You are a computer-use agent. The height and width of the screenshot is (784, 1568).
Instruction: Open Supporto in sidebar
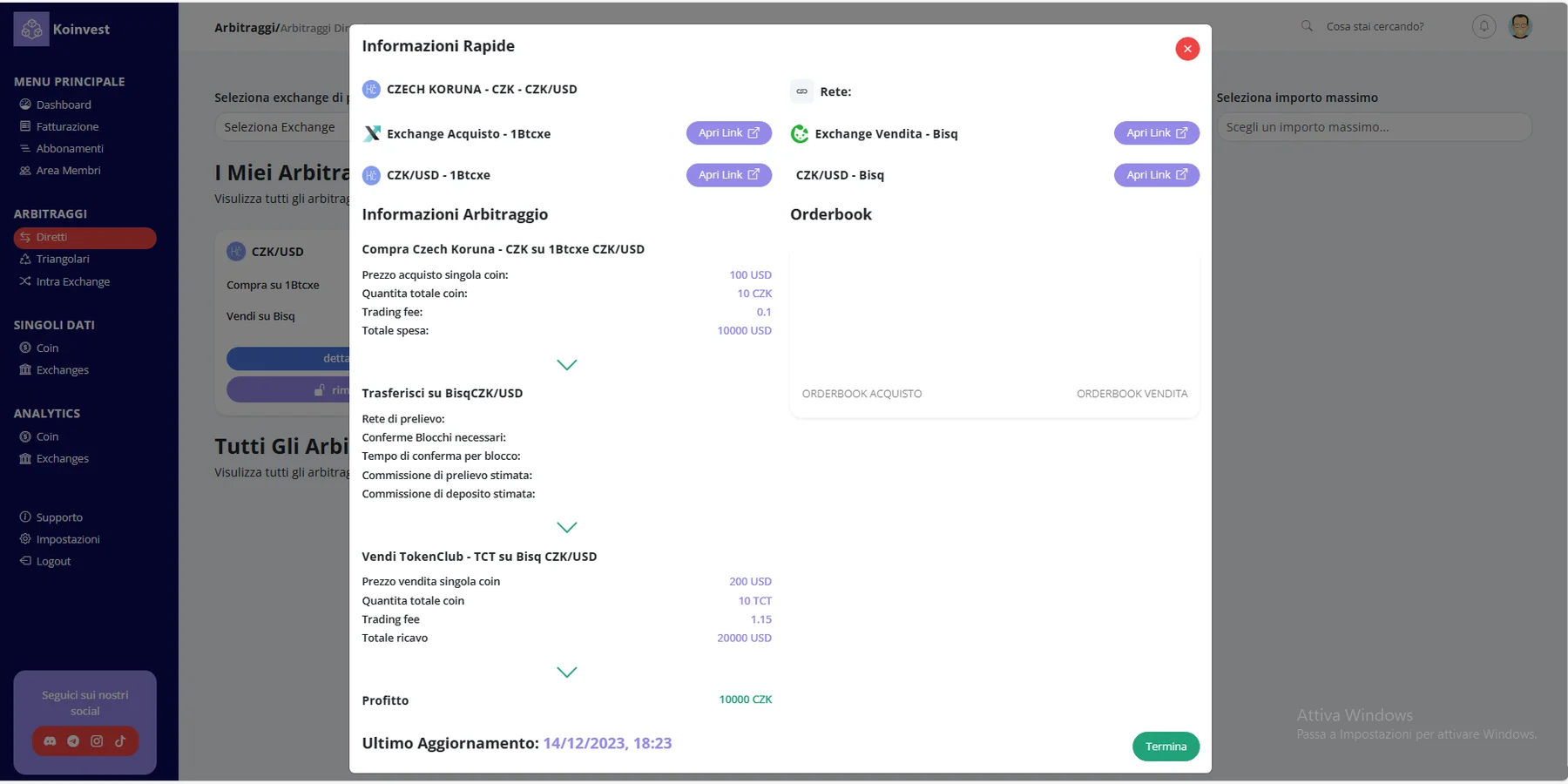tap(59, 517)
